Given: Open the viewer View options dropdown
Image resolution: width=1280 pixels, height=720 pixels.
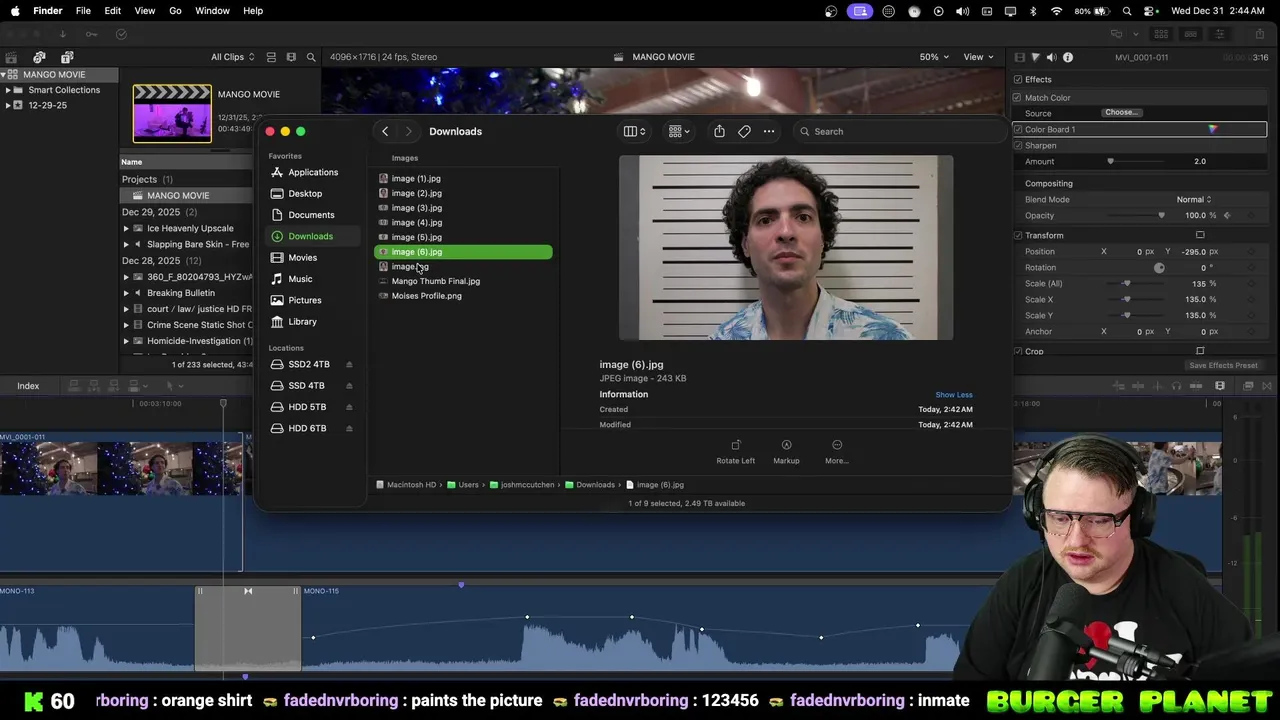Looking at the screenshot, I should (978, 57).
